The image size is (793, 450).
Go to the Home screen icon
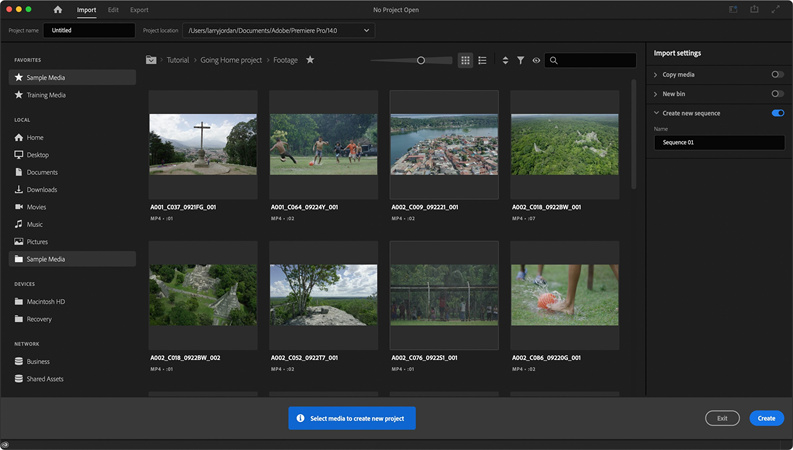coord(58,10)
